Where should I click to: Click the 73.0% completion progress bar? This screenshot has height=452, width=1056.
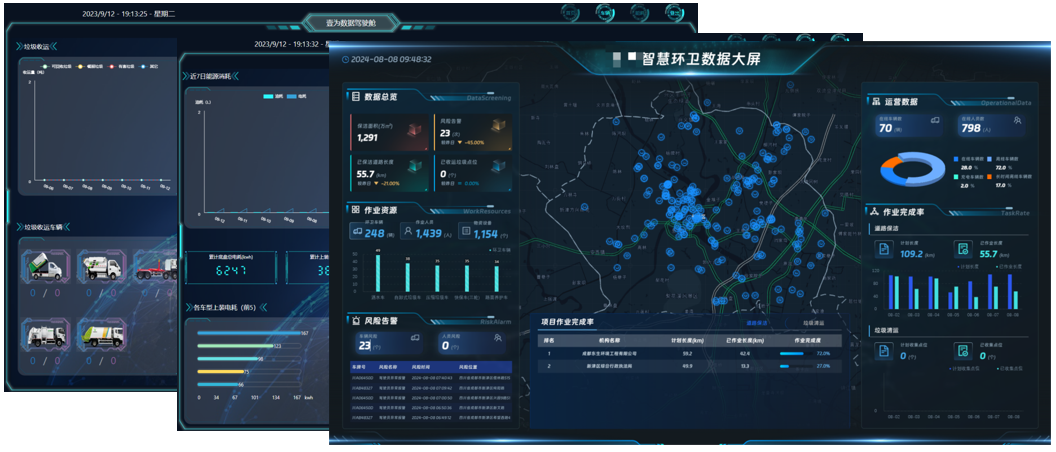pyautogui.click(x=792, y=353)
